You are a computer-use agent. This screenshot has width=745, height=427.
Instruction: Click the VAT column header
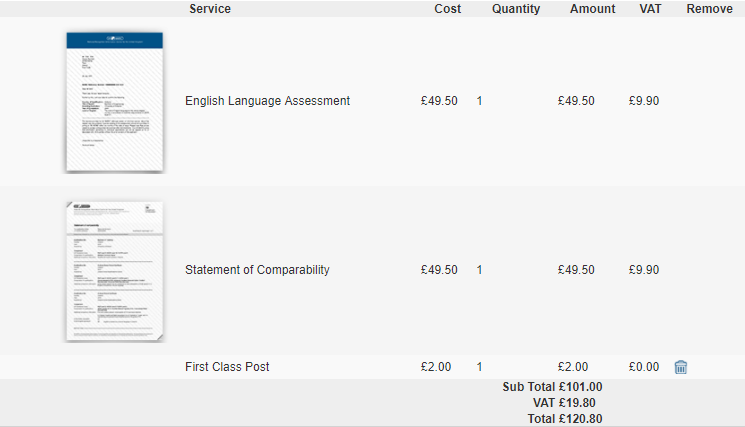[650, 9]
